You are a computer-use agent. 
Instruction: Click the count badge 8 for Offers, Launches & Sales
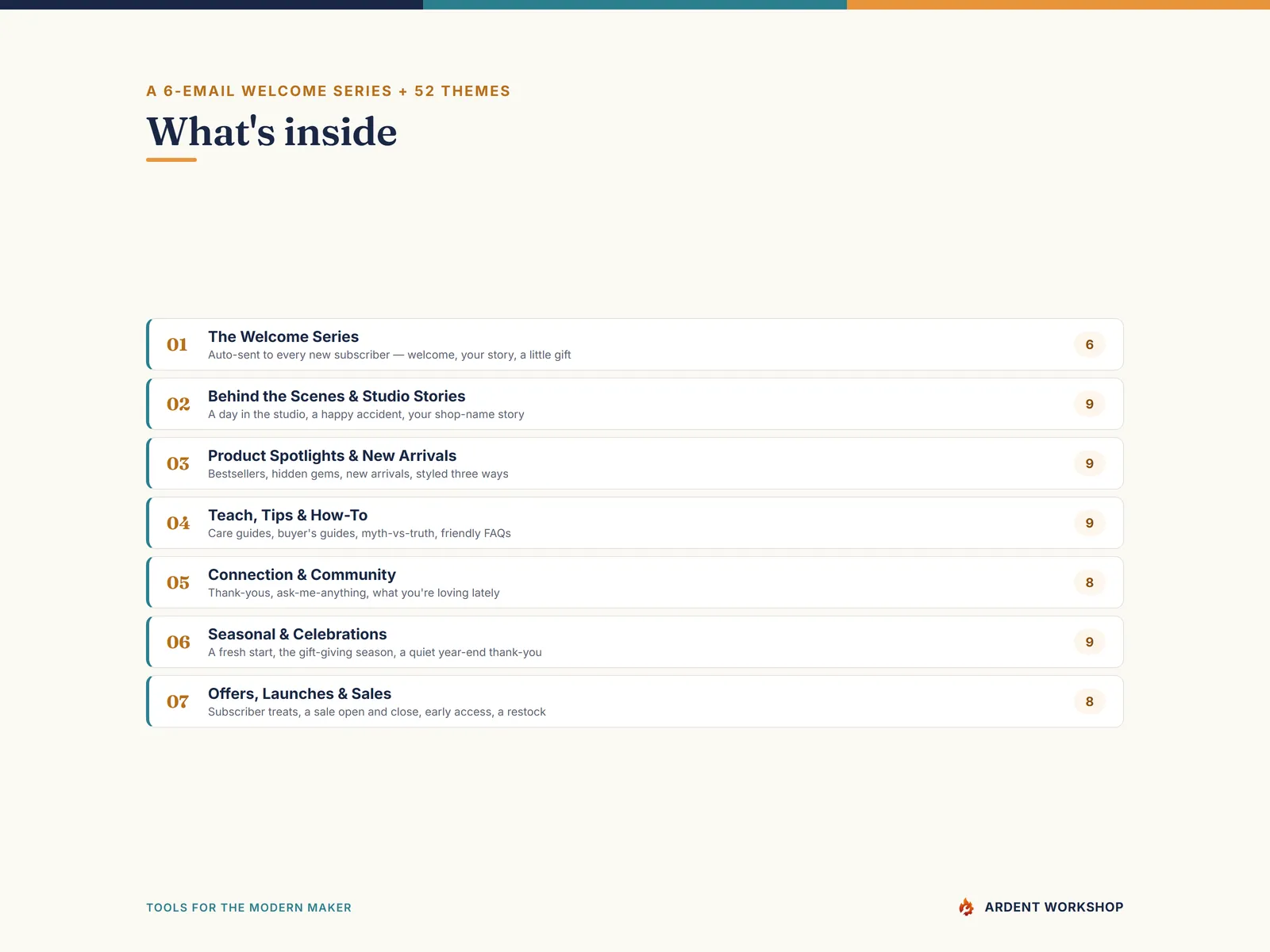point(1089,701)
